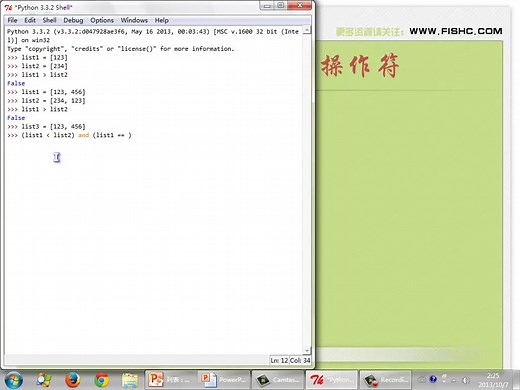The height and width of the screenshot is (390, 520).
Task: Launch the pinned Windows Live Messenger icon
Action: [44, 380]
